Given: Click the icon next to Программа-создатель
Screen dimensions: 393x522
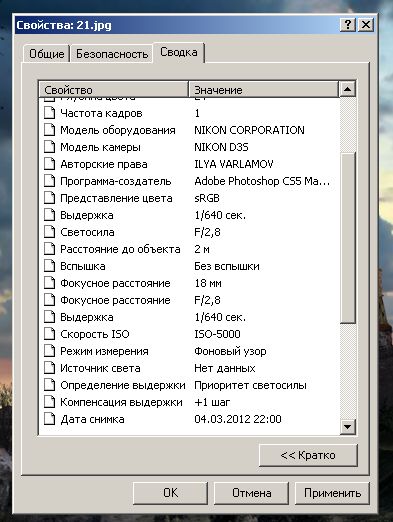Looking at the screenshot, I should click(49, 181).
